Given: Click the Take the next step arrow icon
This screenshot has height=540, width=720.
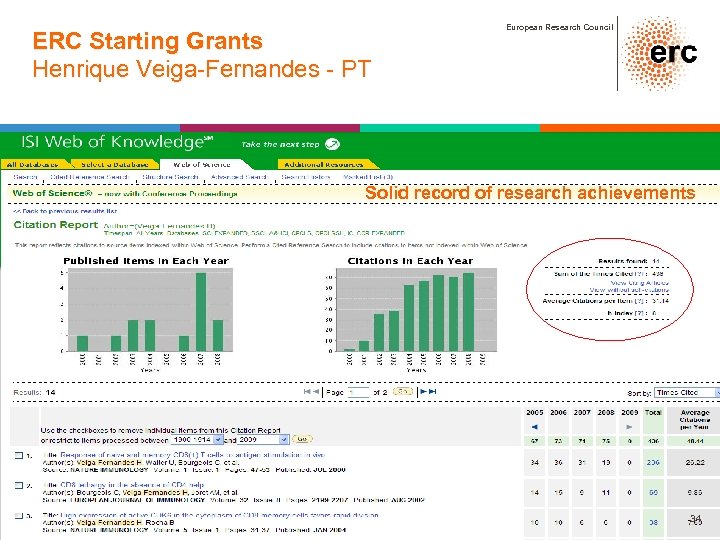Looking at the screenshot, I should (x=332, y=144).
